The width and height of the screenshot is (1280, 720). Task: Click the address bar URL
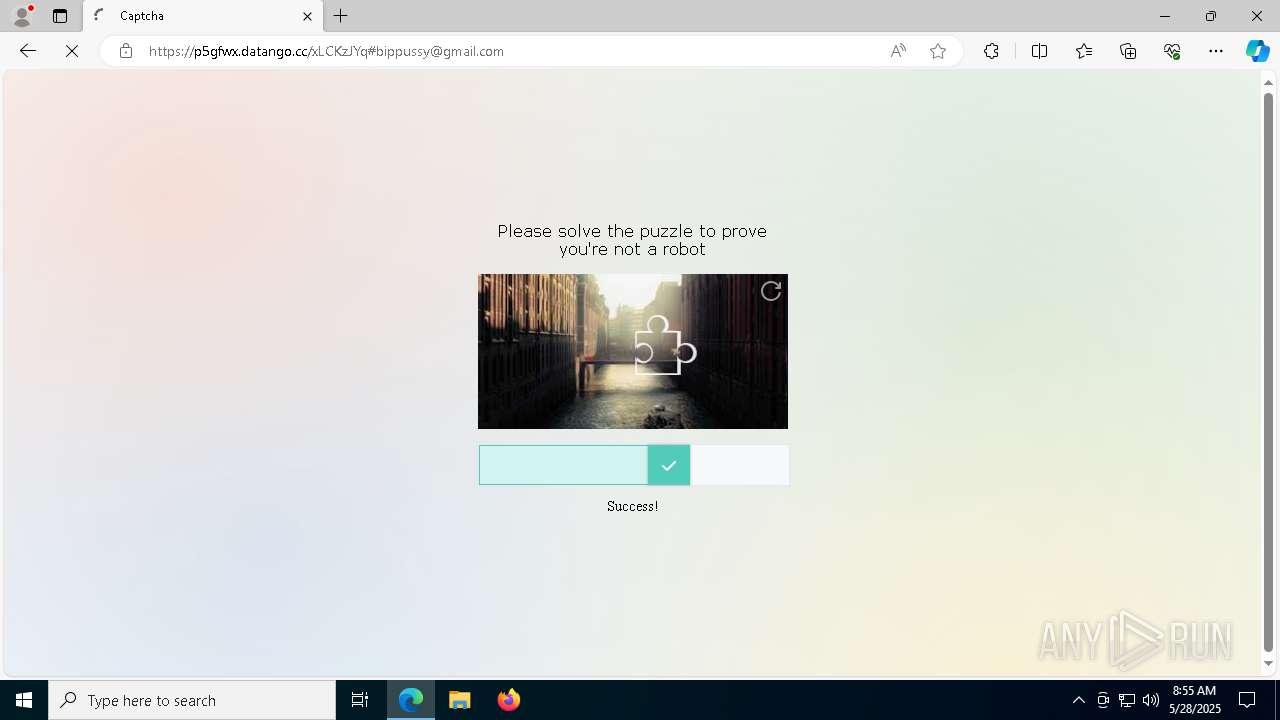(x=326, y=51)
